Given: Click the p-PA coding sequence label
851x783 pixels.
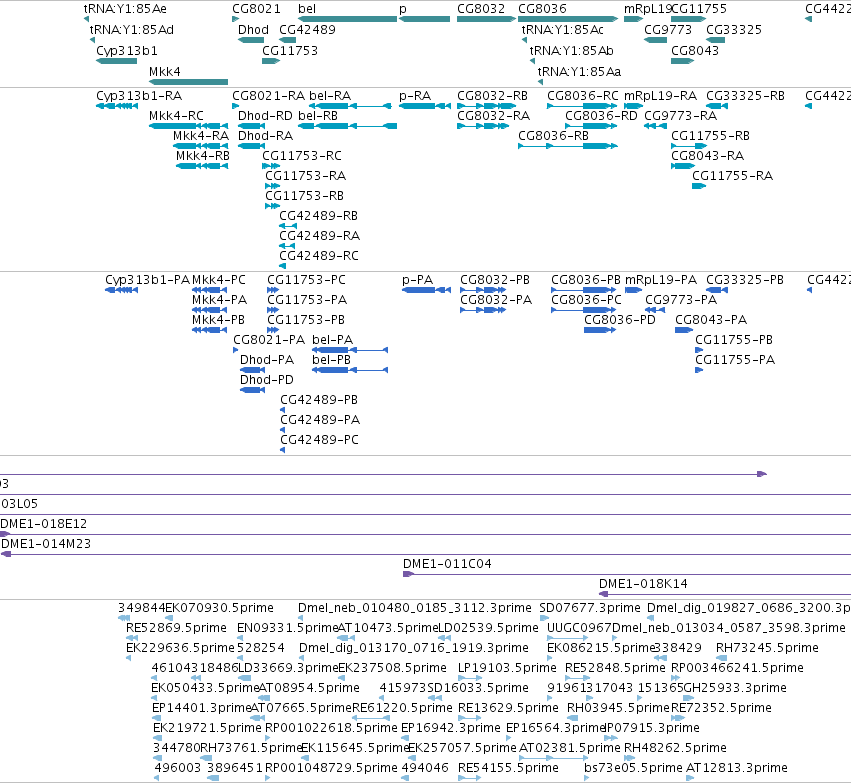Looking at the screenshot, I should pyautogui.click(x=417, y=279).
